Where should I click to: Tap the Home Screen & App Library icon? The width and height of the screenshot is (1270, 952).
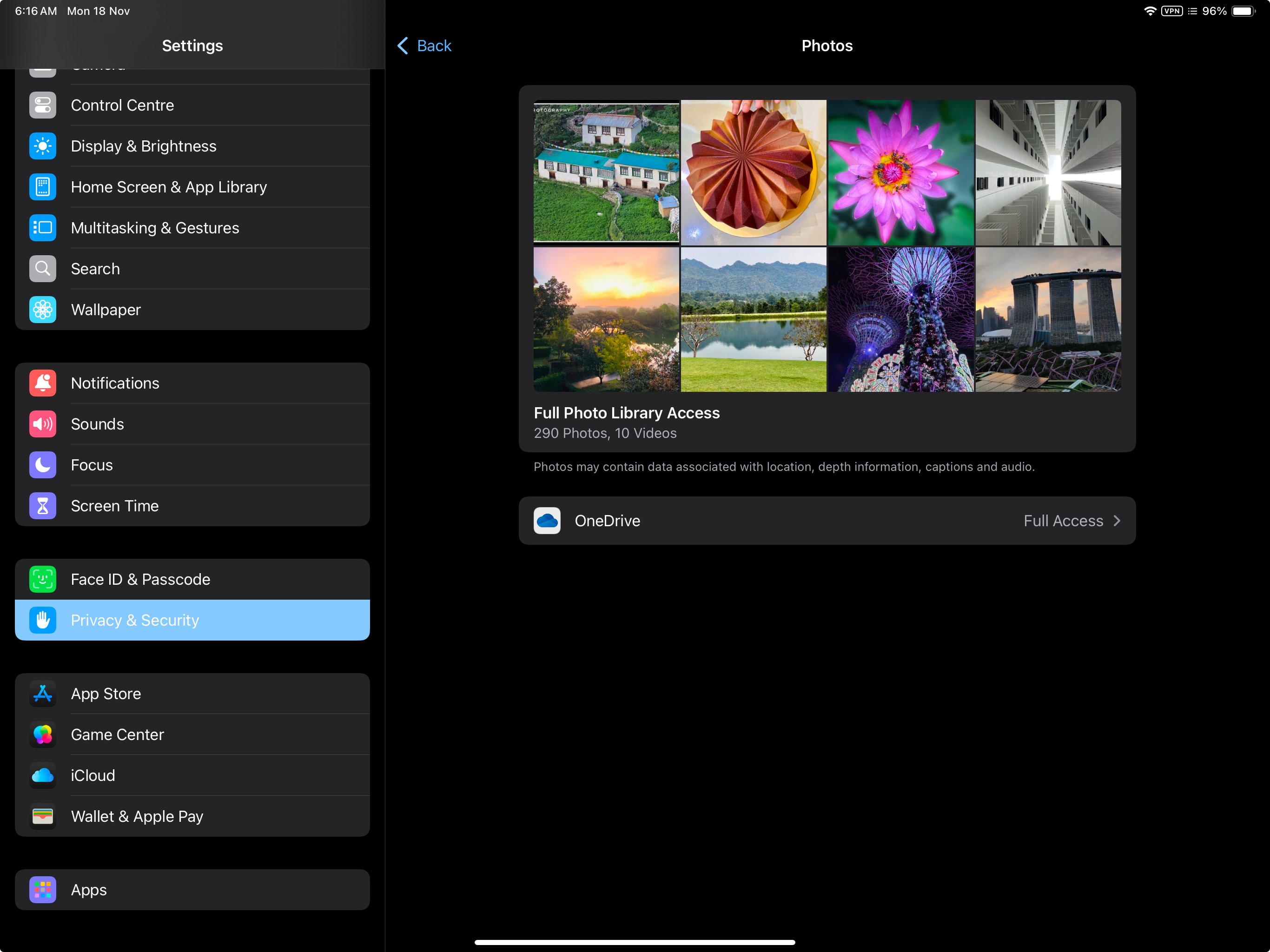(x=42, y=186)
